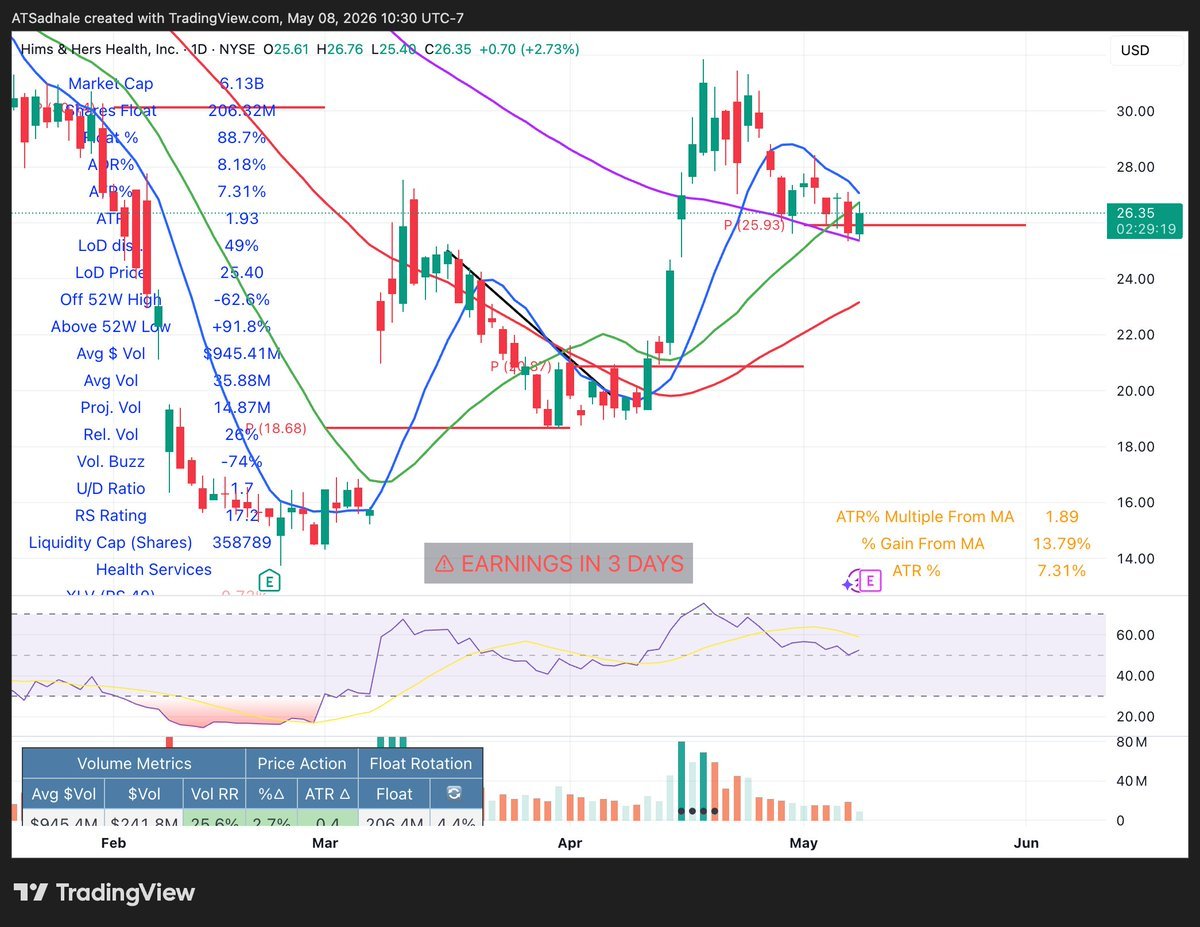This screenshot has width=1200, height=927.
Task: Click the 30.00 price axis label
Action: pos(1135,111)
